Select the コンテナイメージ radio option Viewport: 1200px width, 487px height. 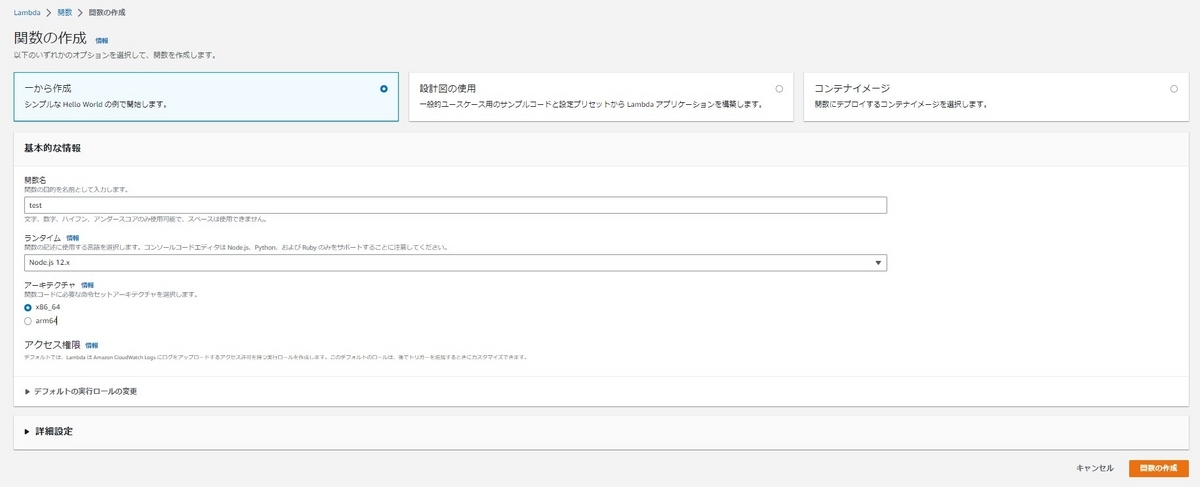point(1174,89)
